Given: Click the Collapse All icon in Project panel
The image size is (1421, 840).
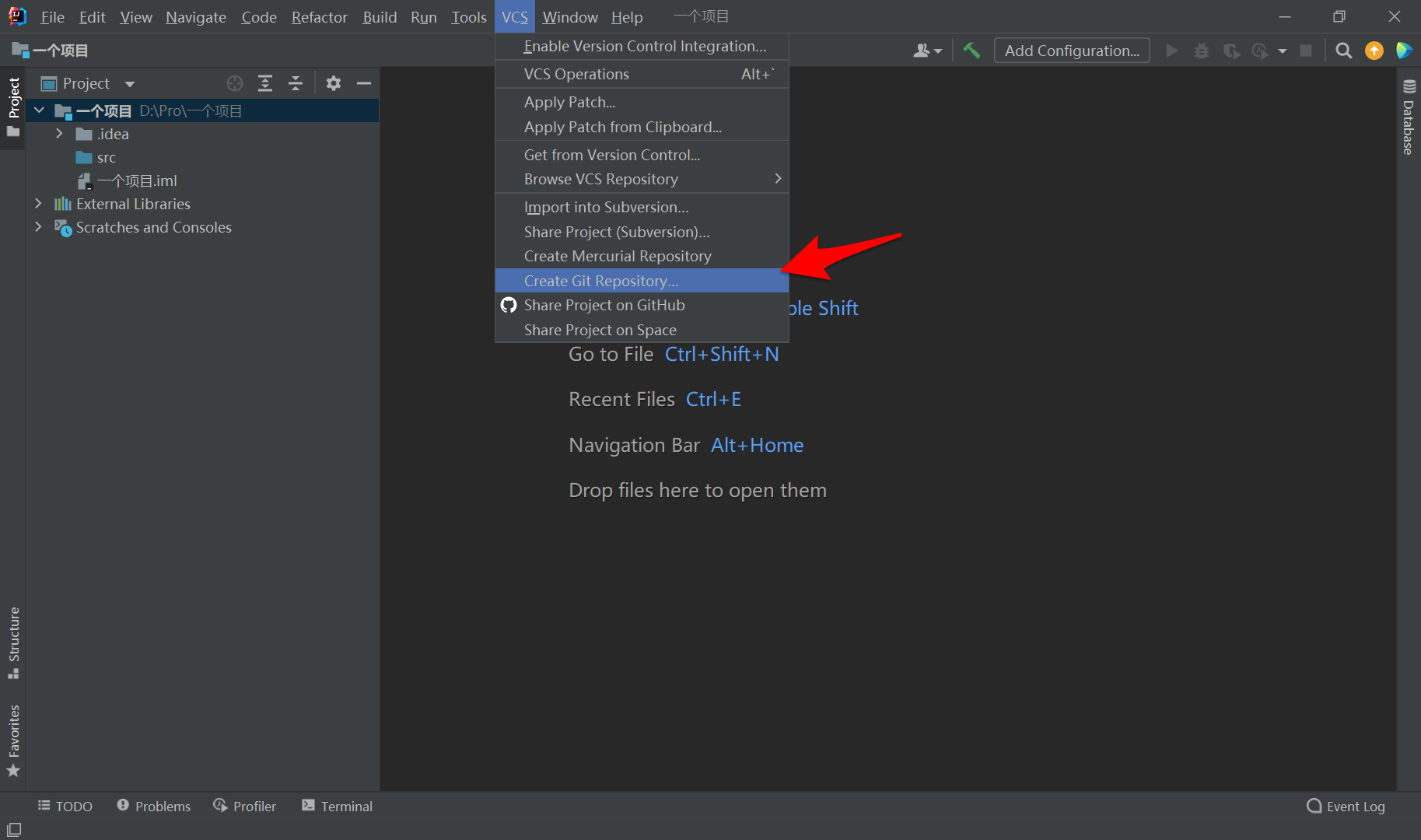Looking at the screenshot, I should (x=296, y=83).
